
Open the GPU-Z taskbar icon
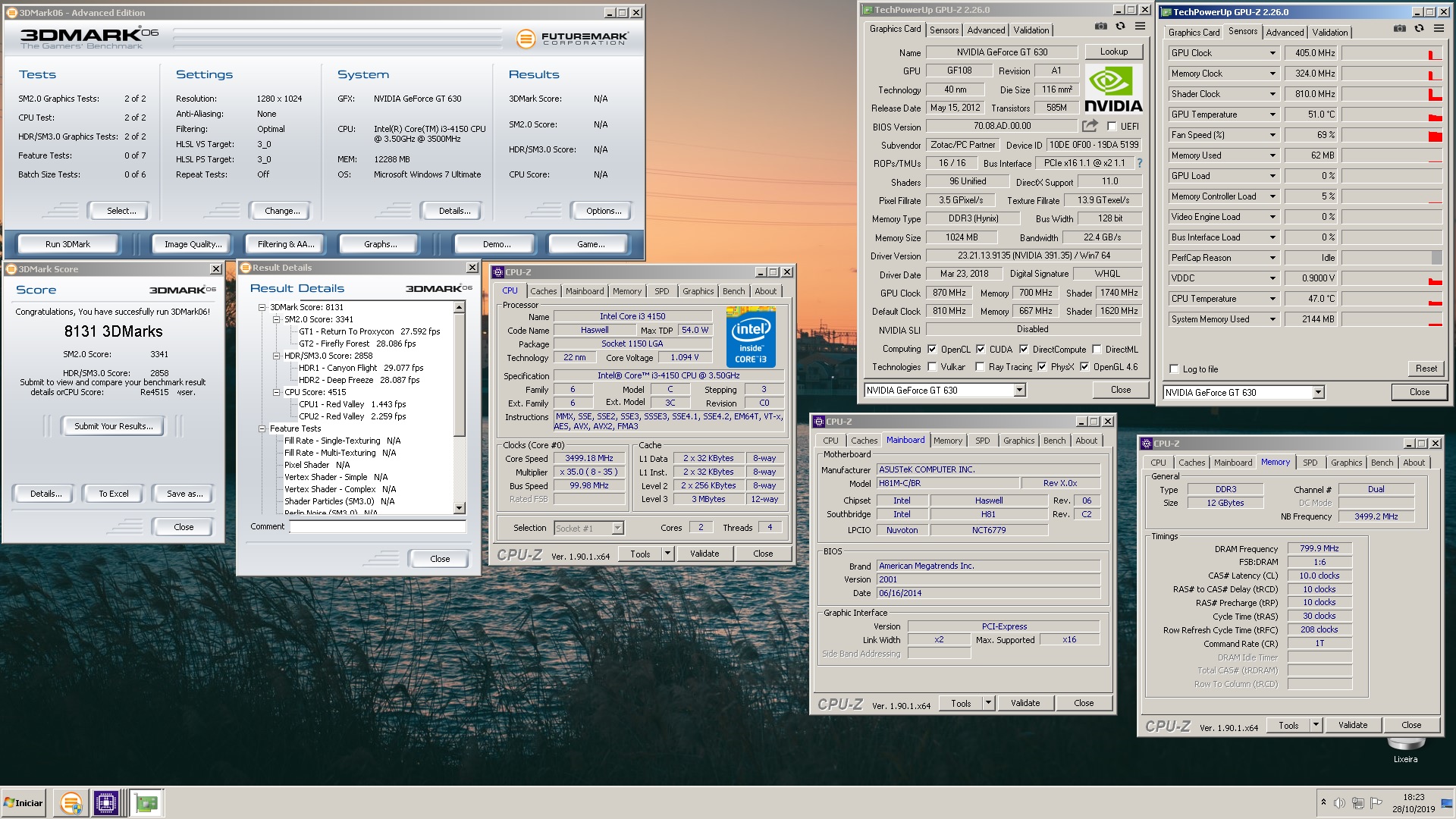pos(146,802)
